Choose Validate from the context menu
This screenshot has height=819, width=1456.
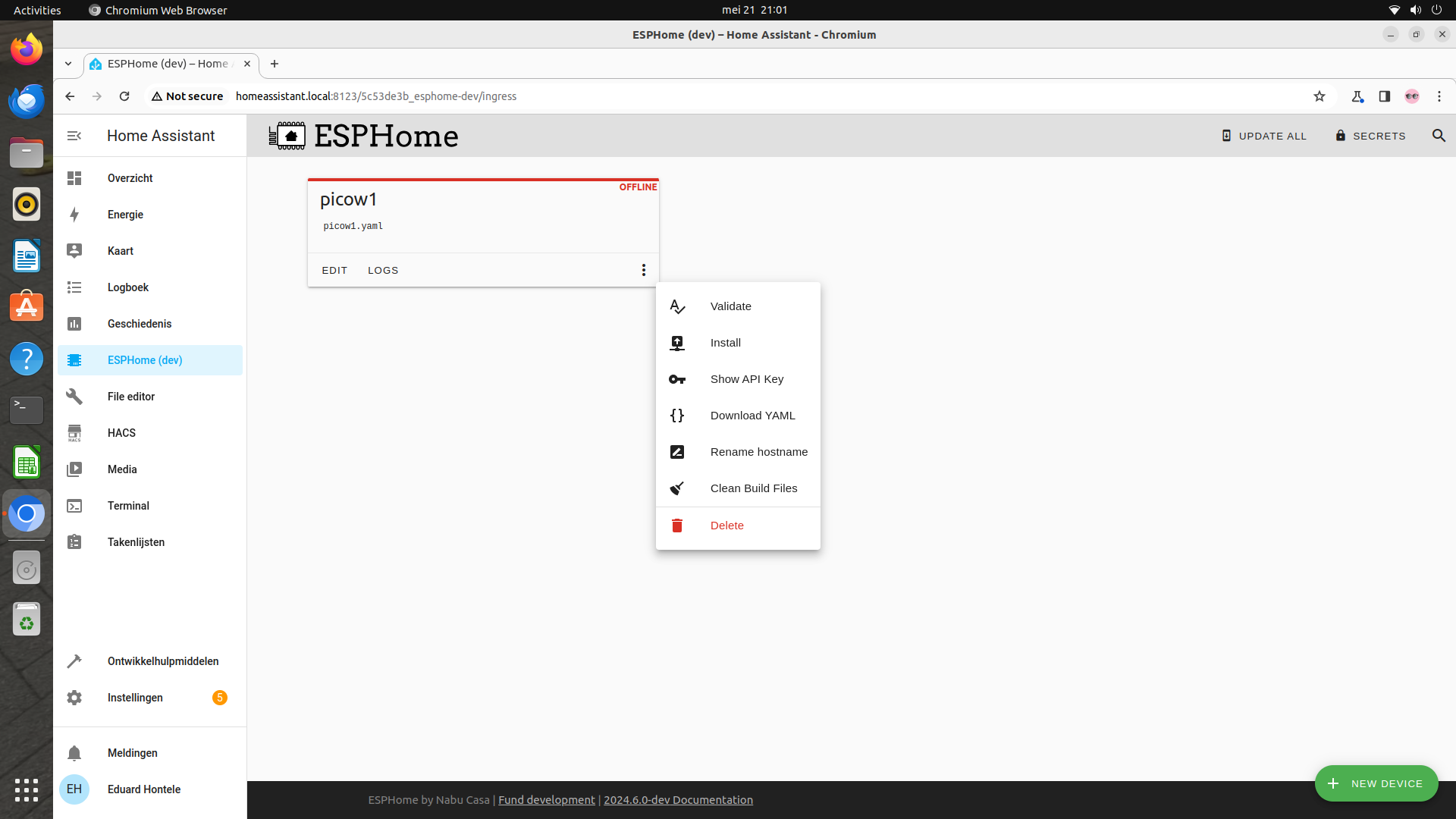point(738,306)
